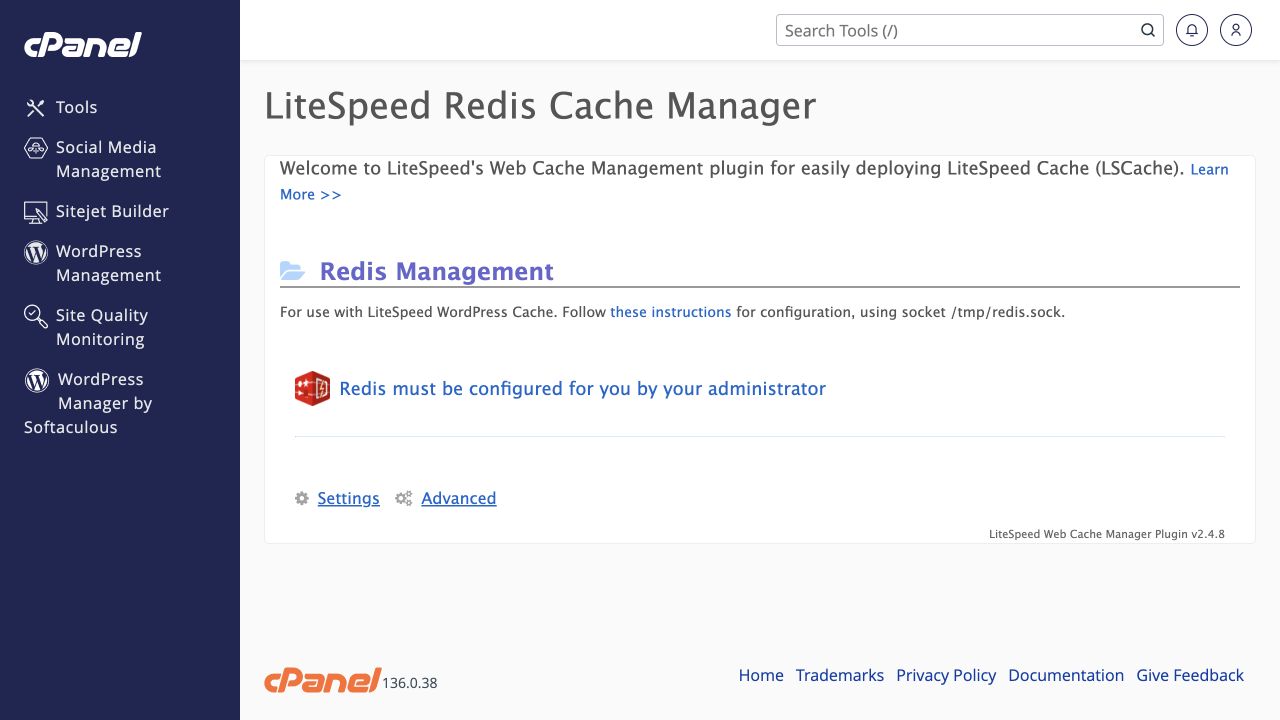Click the search magnifier icon
Image resolution: width=1280 pixels, height=720 pixels.
coord(1148,30)
